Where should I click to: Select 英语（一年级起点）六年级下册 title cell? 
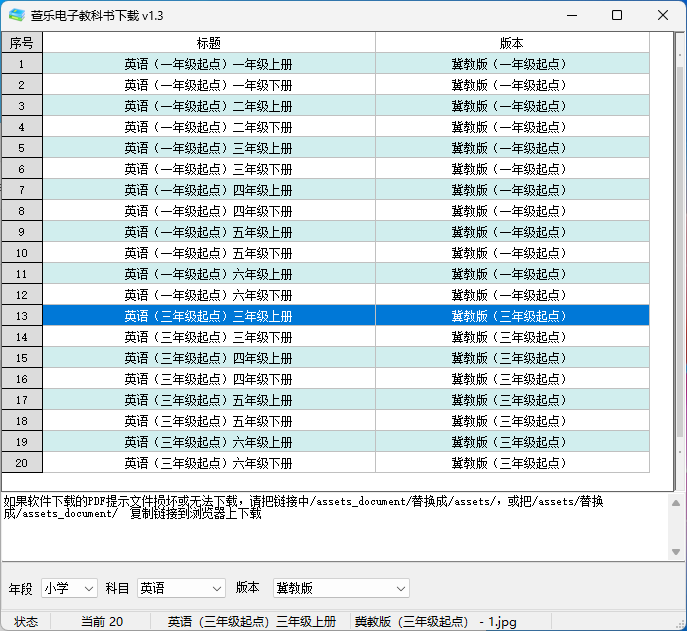point(209,295)
